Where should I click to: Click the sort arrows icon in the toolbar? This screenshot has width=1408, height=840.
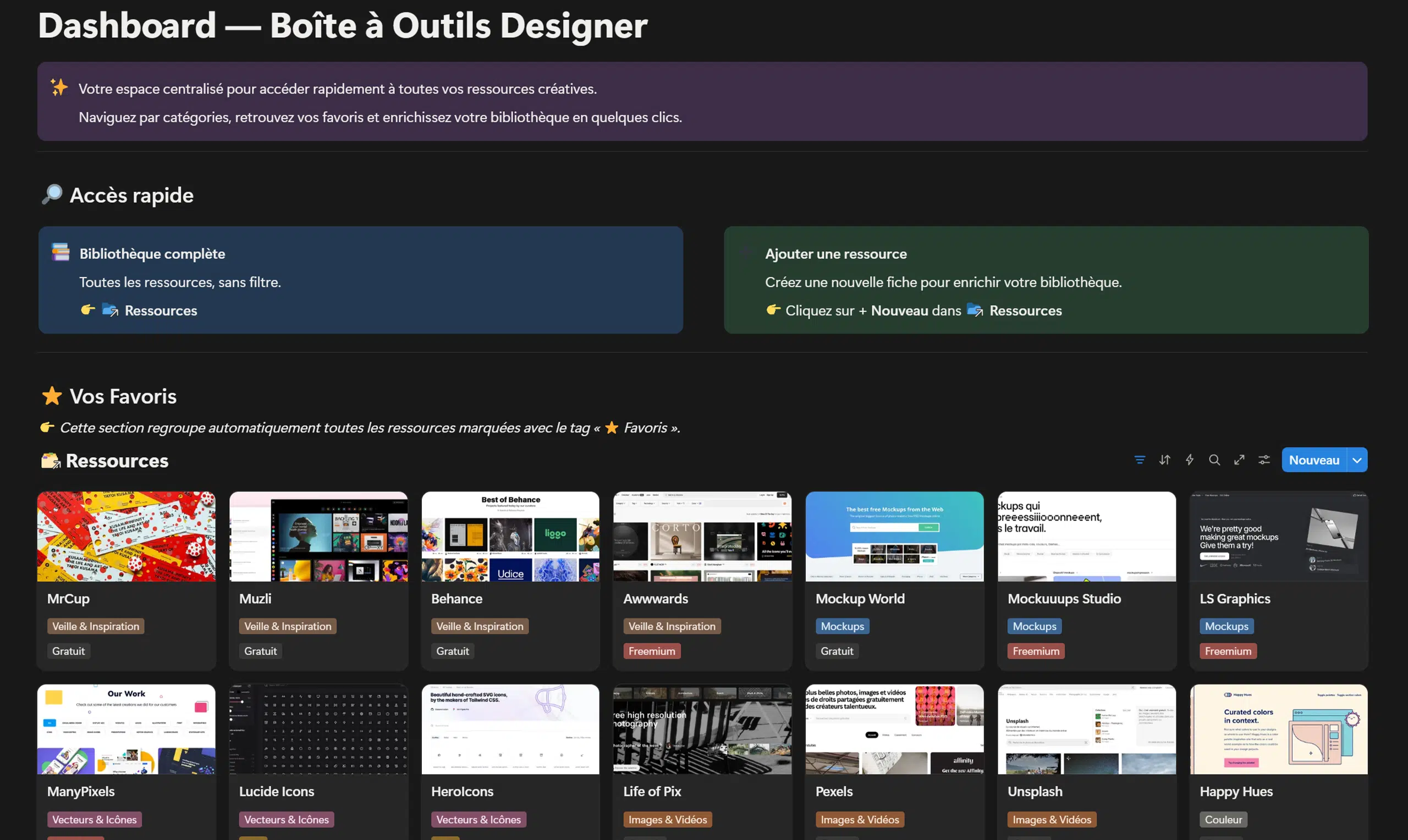[1164, 460]
